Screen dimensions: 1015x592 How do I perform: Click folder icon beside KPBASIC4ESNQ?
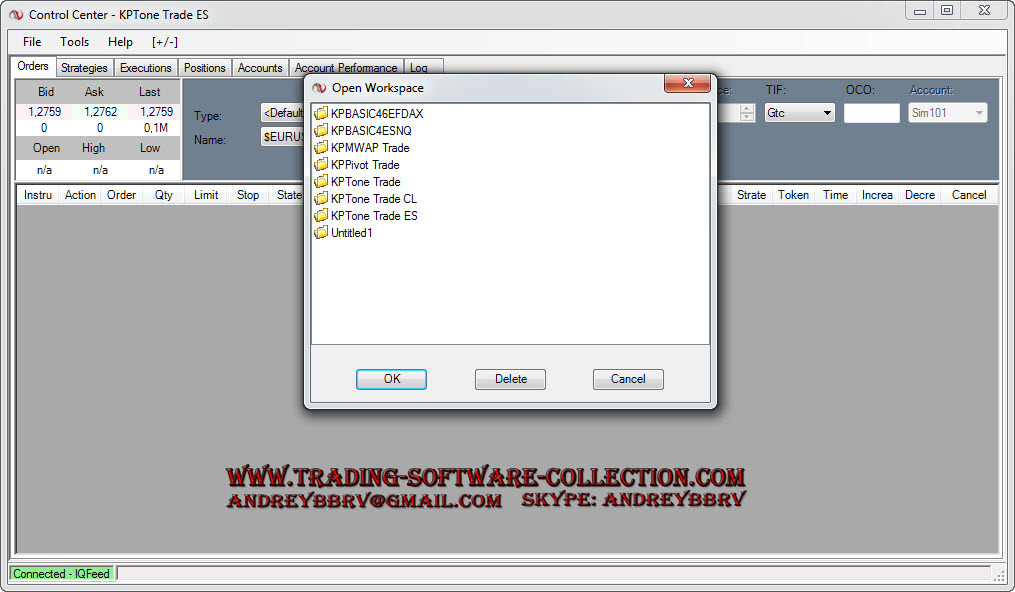pos(321,131)
